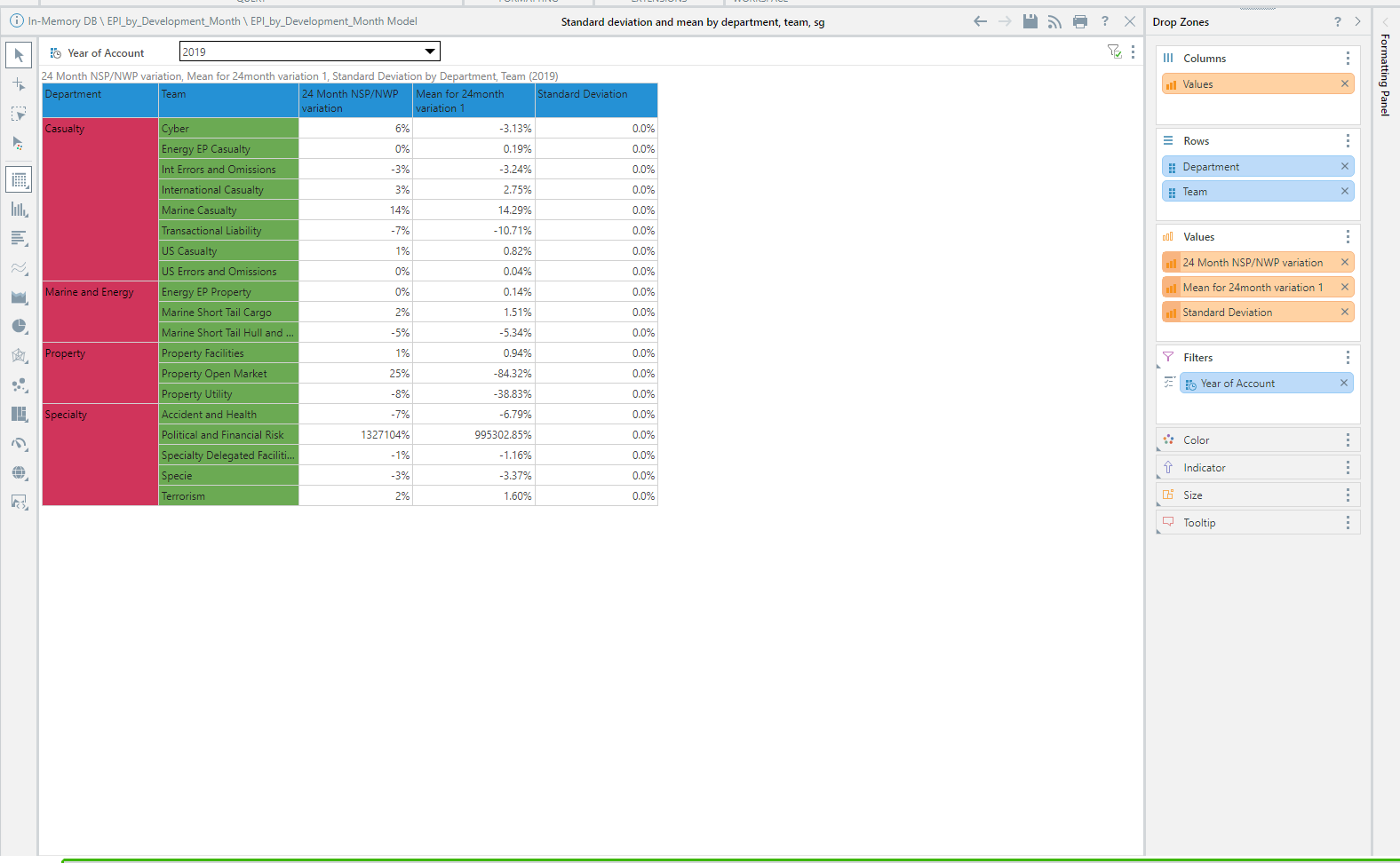Go forward with redo arrow
This screenshot has width=1400, height=863.
tap(1005, 21)
